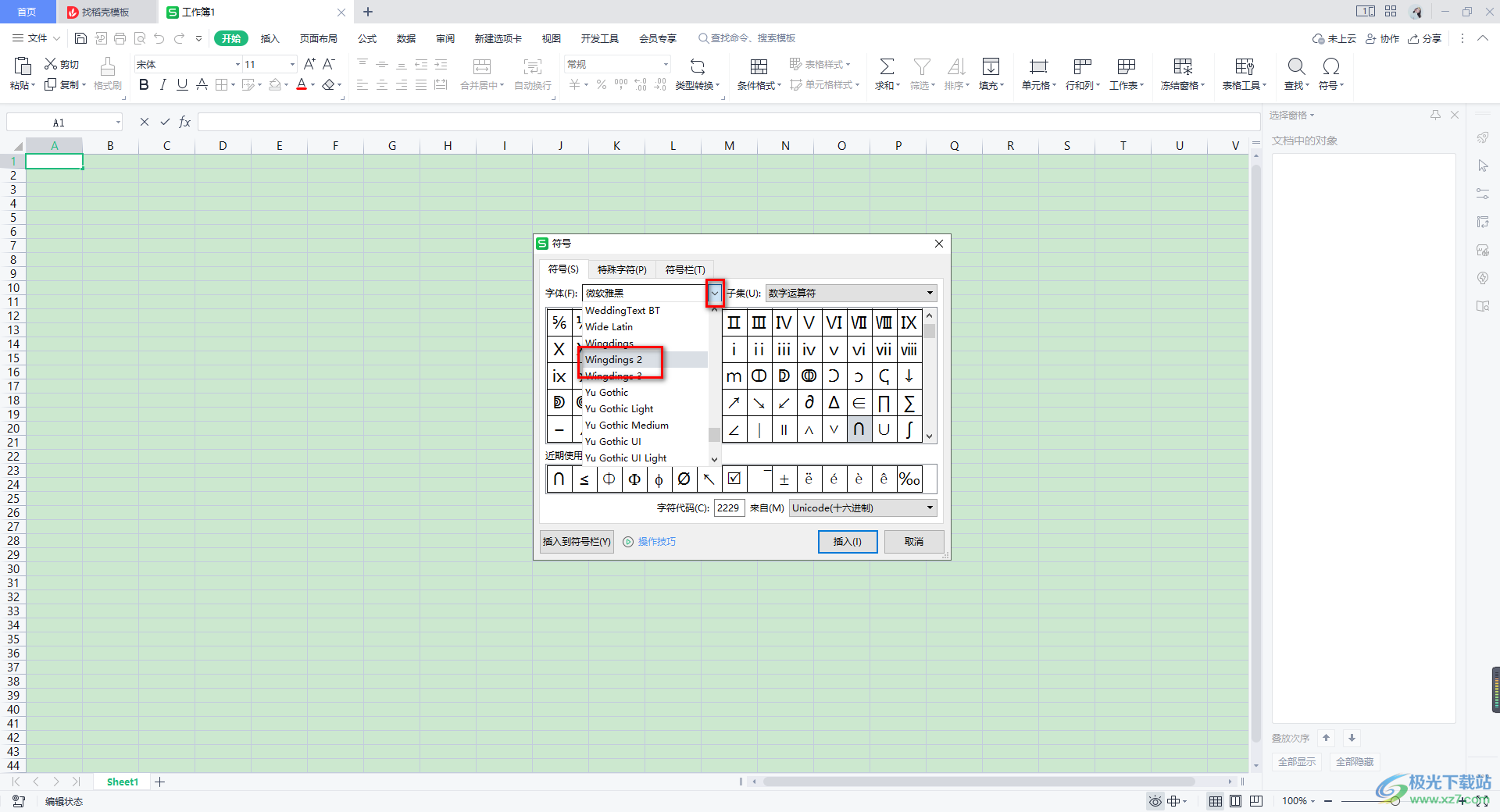The image size is (1500, 812).
Task: Click the Sort (排序) icon
Action: 956,66
